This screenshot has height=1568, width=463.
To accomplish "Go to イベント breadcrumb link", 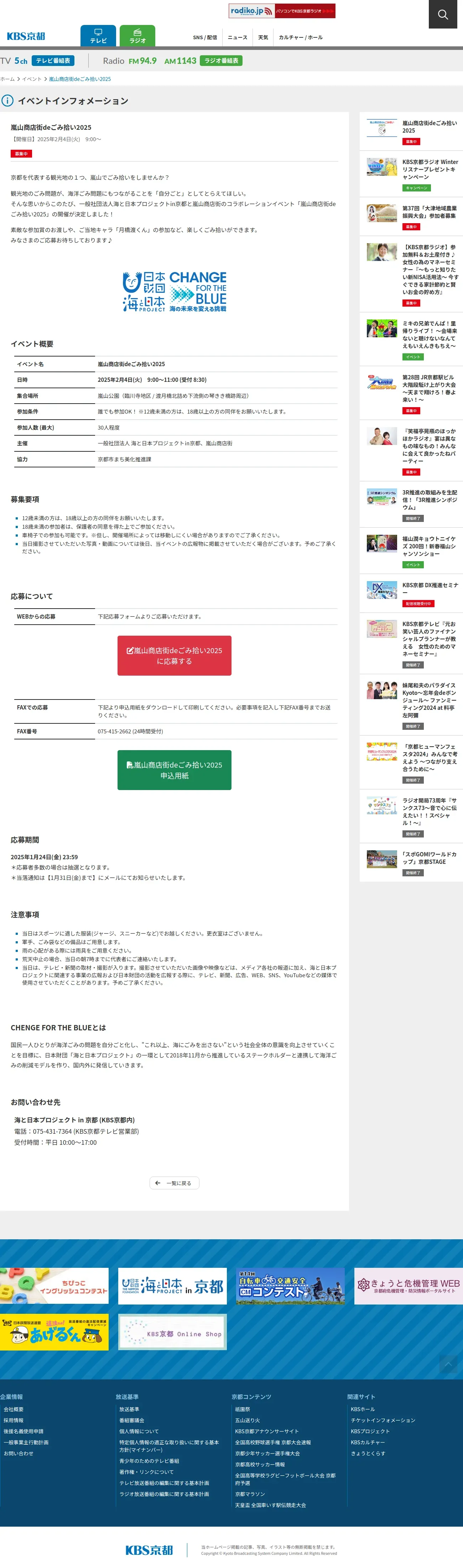I will tap(32, 79).
